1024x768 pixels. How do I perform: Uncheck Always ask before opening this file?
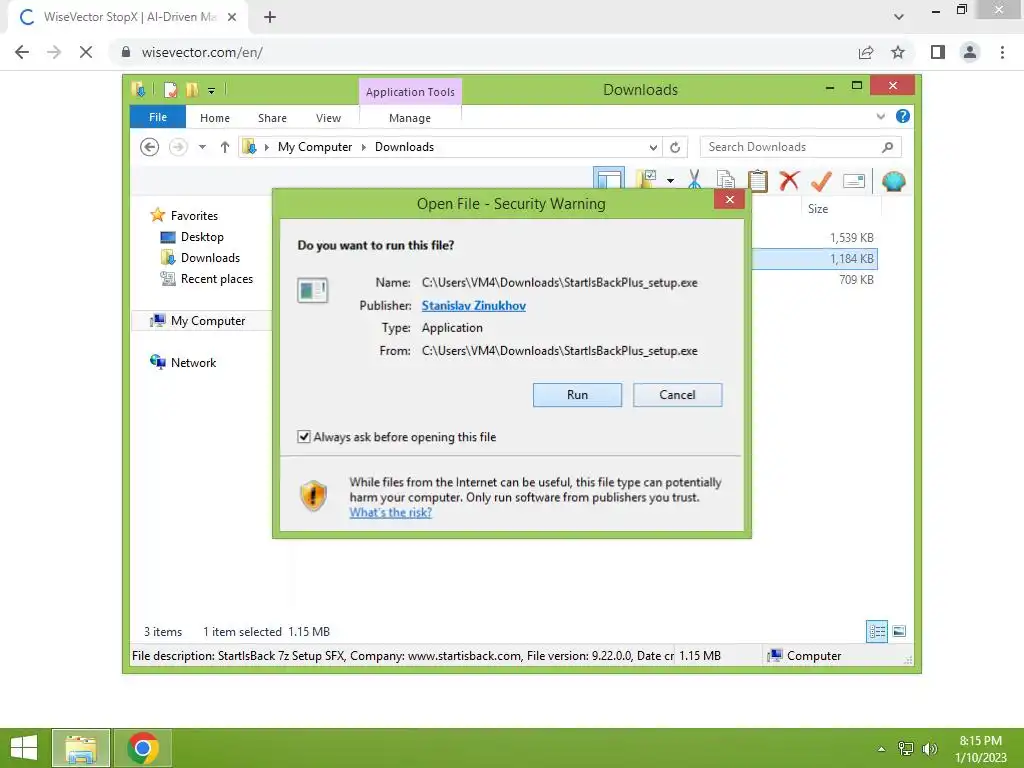tap(304, 437)
